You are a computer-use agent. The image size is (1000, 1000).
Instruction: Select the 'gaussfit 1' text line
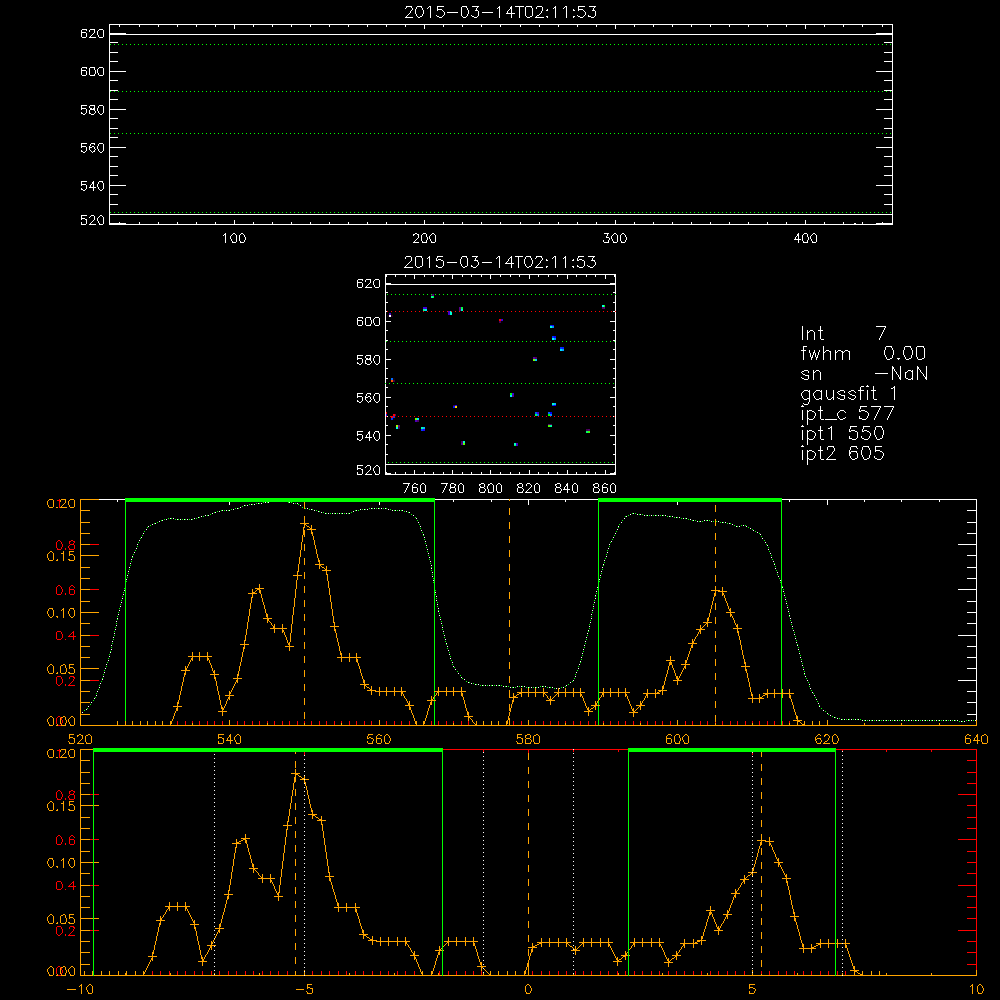click(849, 394)
